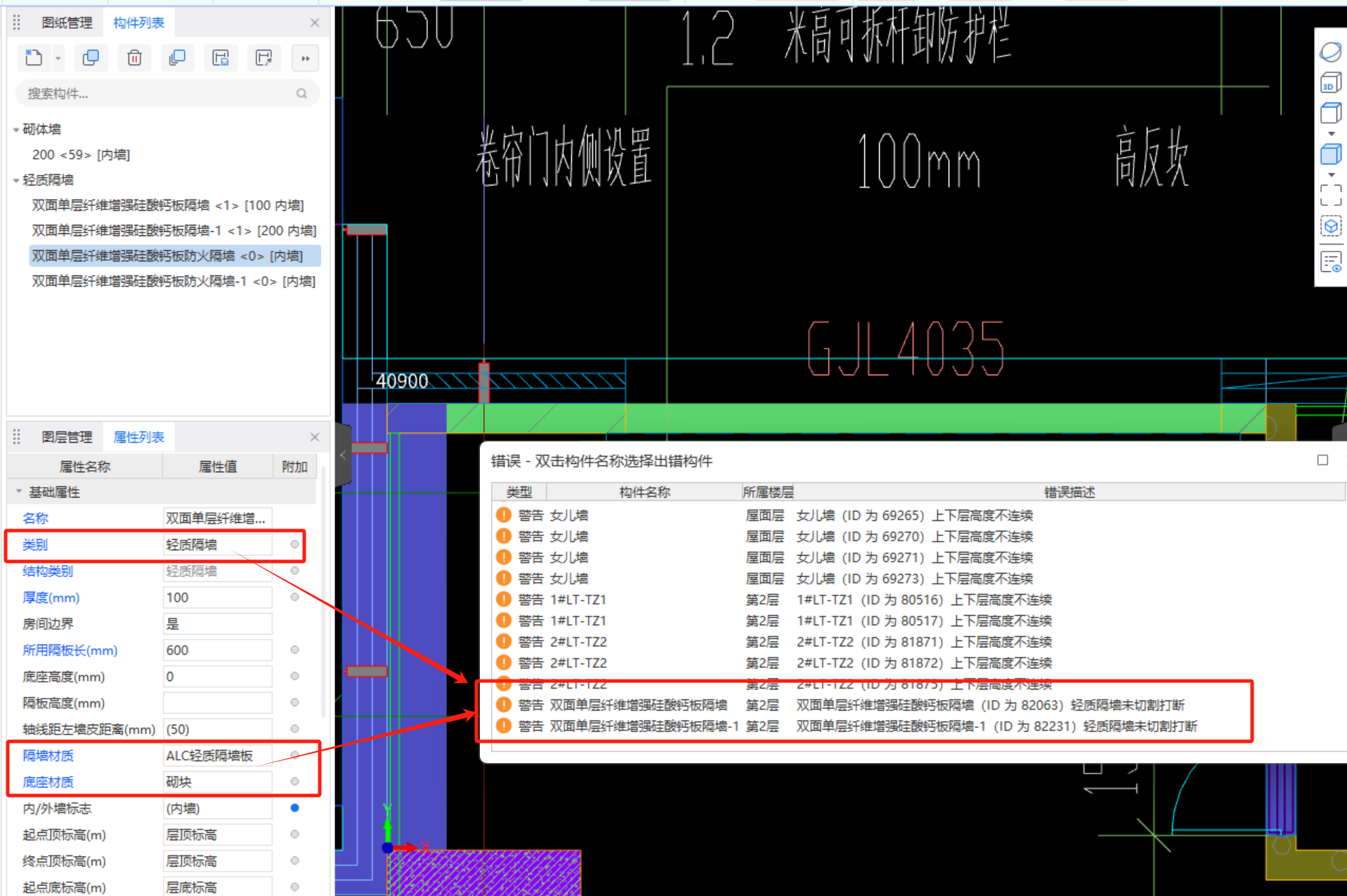Viewport: 1347px width, 896px height.
Task: Toggle 厚度(mm) additional checkbox
Action: pos(294,597)
